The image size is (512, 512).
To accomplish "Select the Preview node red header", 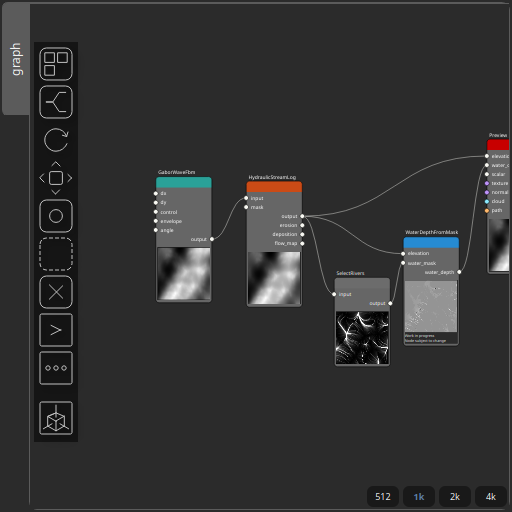I will (498, 145).
